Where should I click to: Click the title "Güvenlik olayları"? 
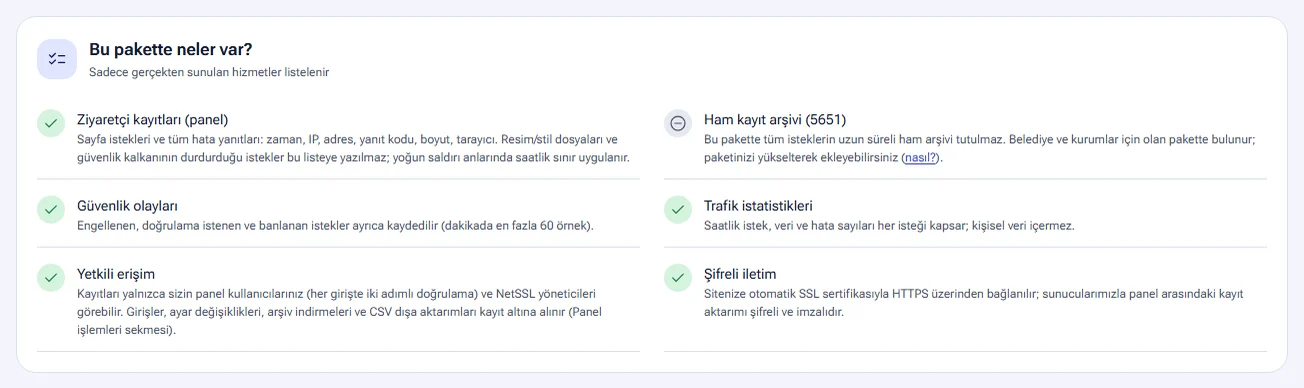coord(127,205)
